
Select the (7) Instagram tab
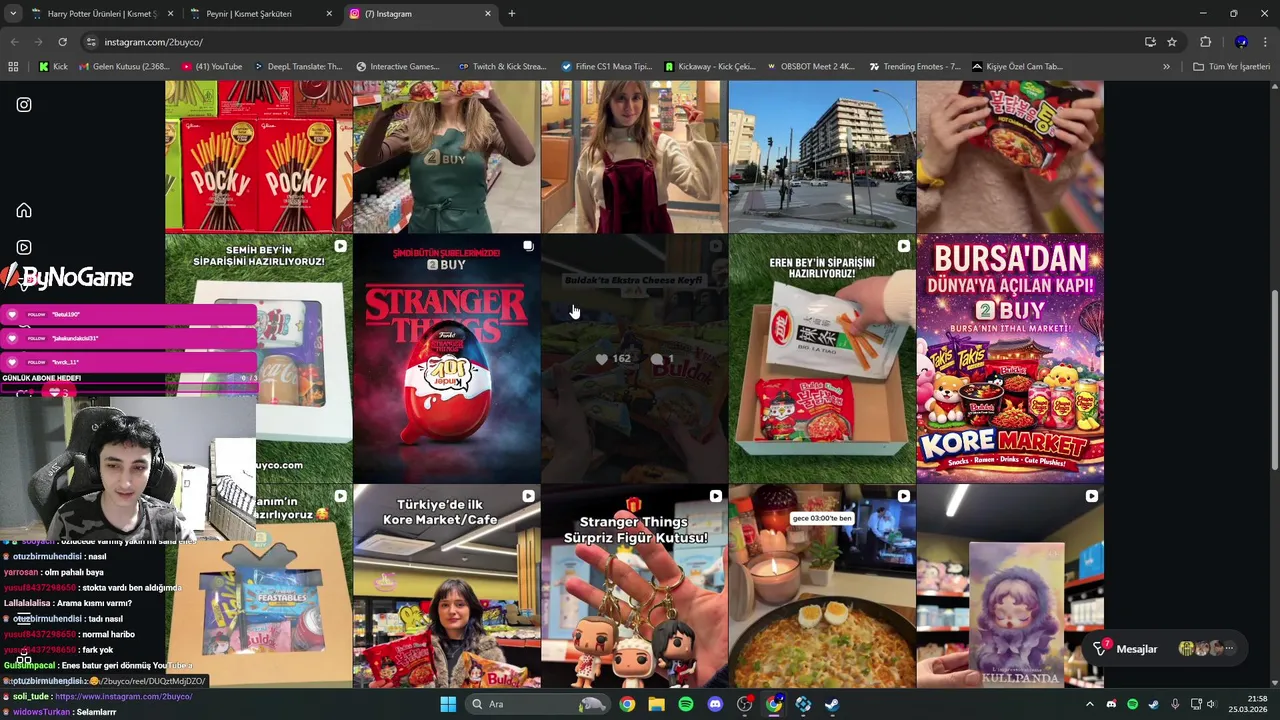421,14
